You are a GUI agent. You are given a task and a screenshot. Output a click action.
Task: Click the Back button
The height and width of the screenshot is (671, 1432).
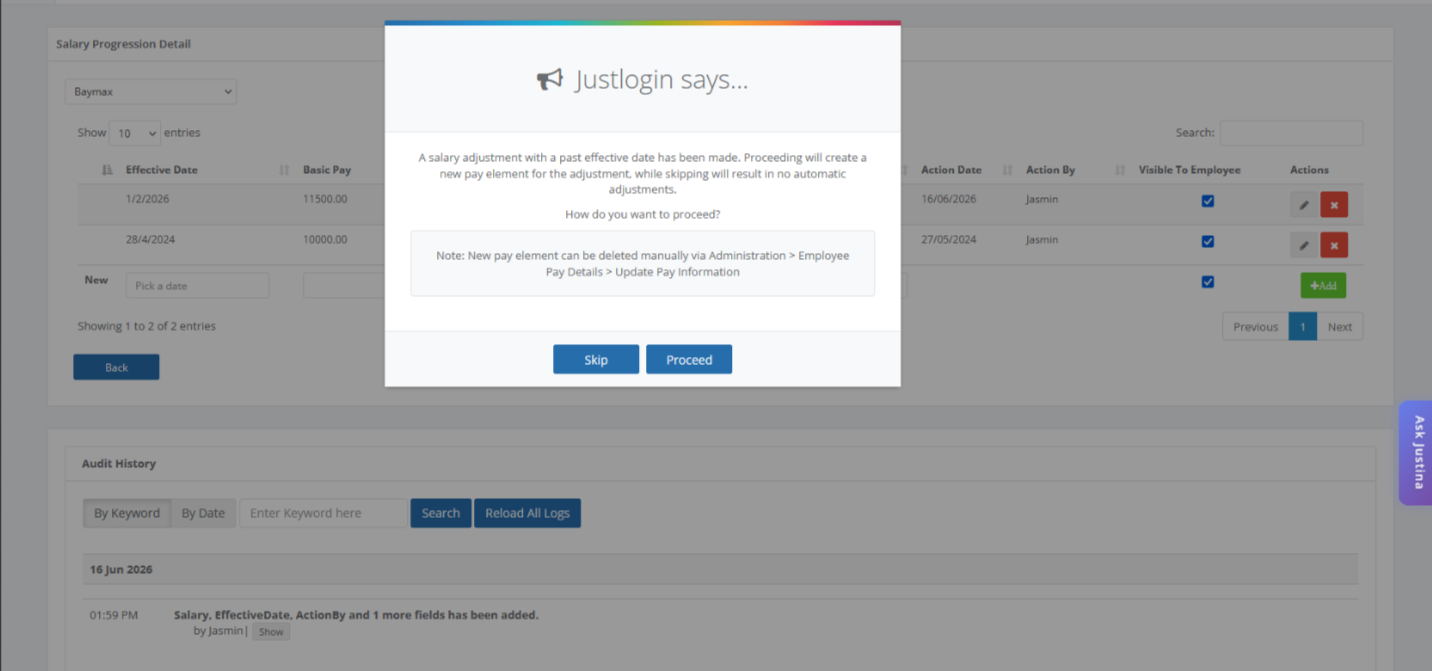pyautogui.click(x=116, y=367)
